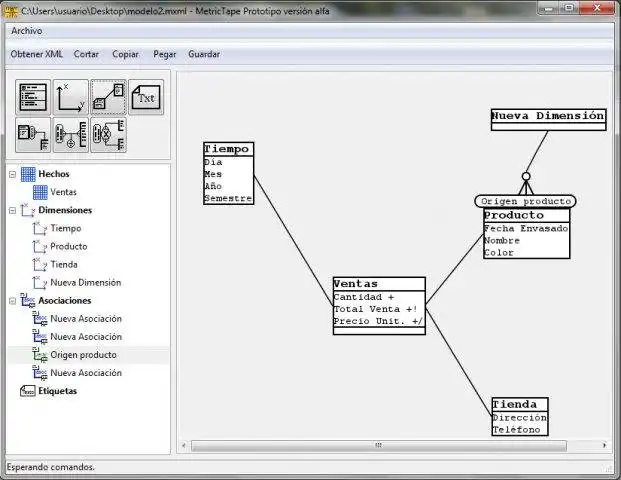
Task: Click the Copiar button
Action: [x=125, y=54]
